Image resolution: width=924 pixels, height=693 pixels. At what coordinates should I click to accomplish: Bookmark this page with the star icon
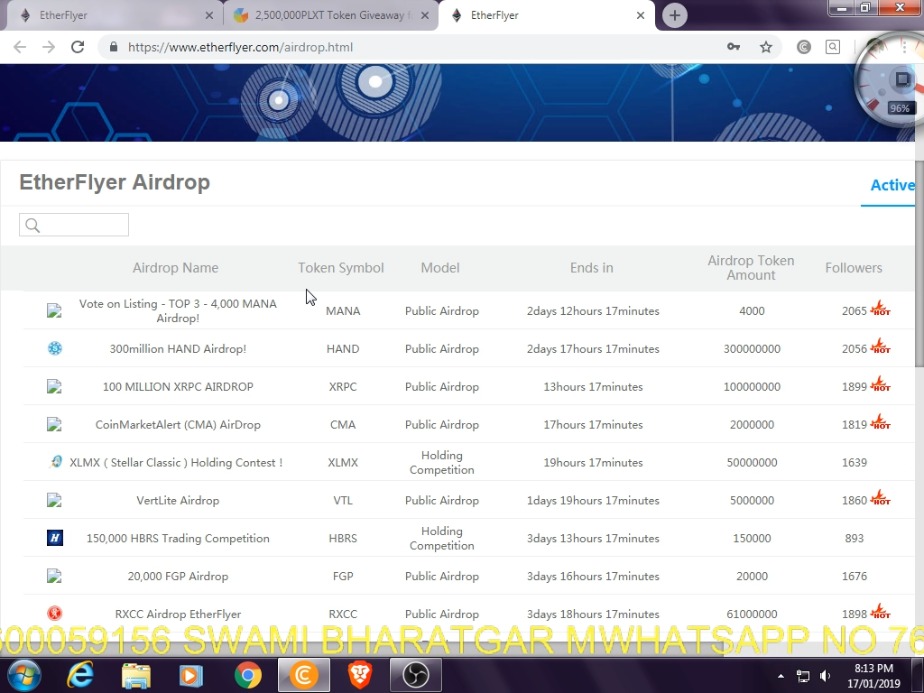(765, 47)
